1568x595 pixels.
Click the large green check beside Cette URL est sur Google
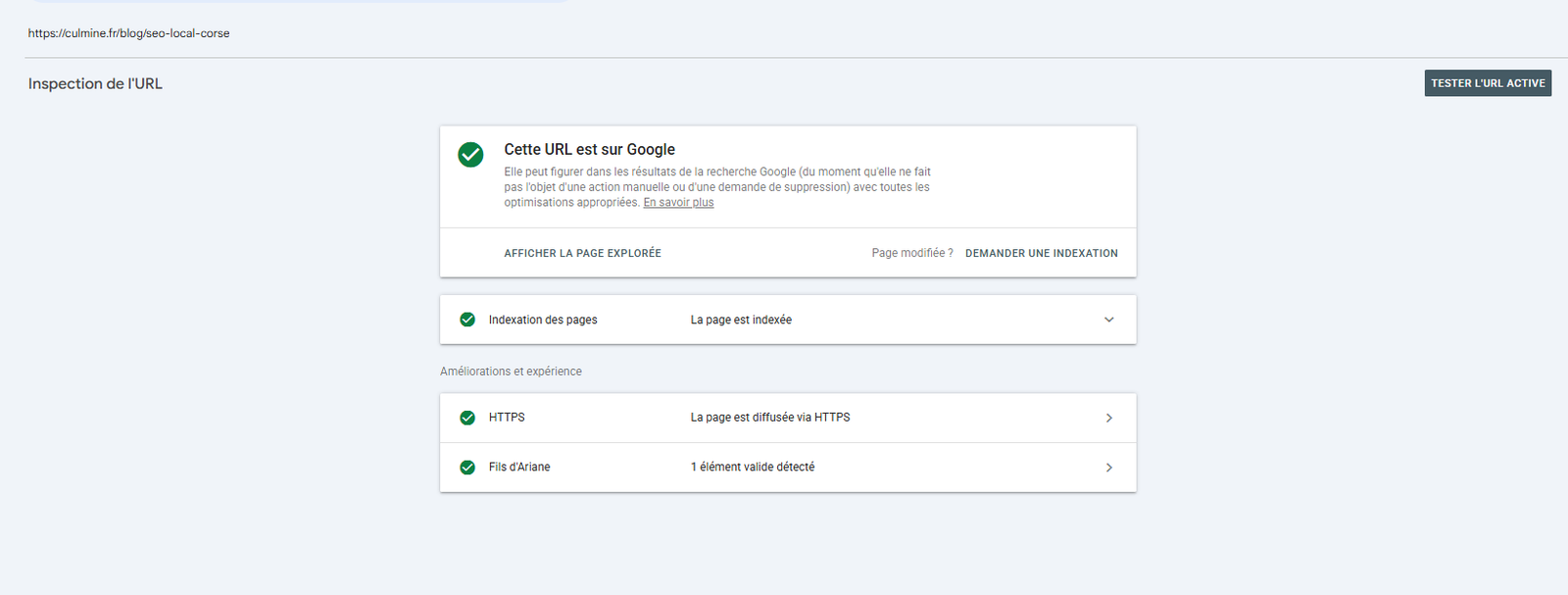point(470,155)
